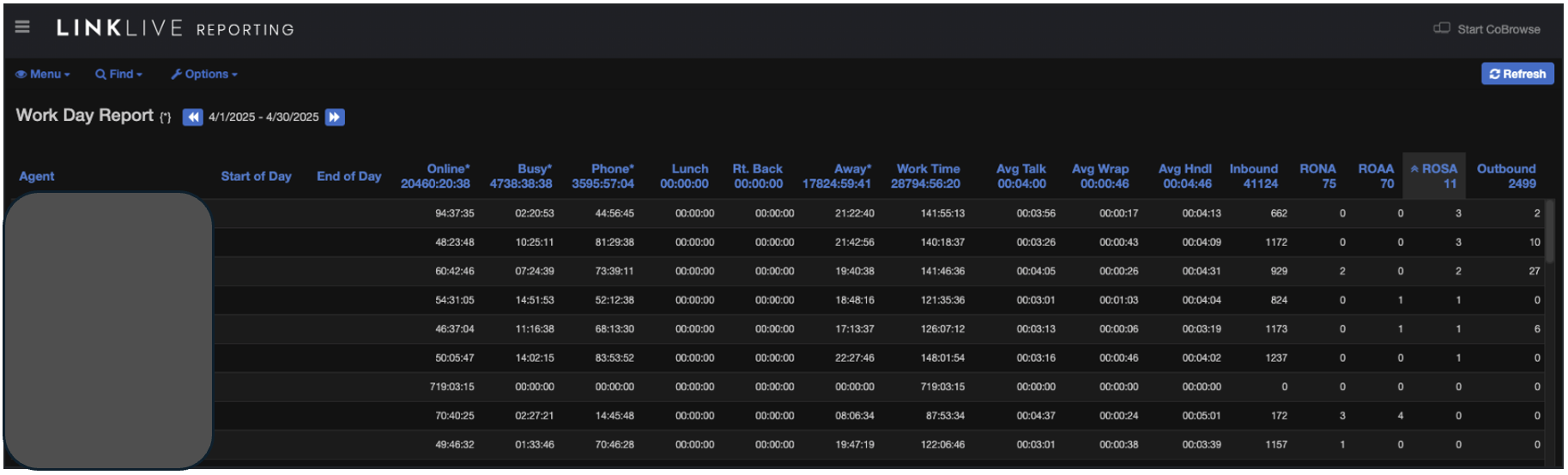Go to previous date range arrow

193,117
